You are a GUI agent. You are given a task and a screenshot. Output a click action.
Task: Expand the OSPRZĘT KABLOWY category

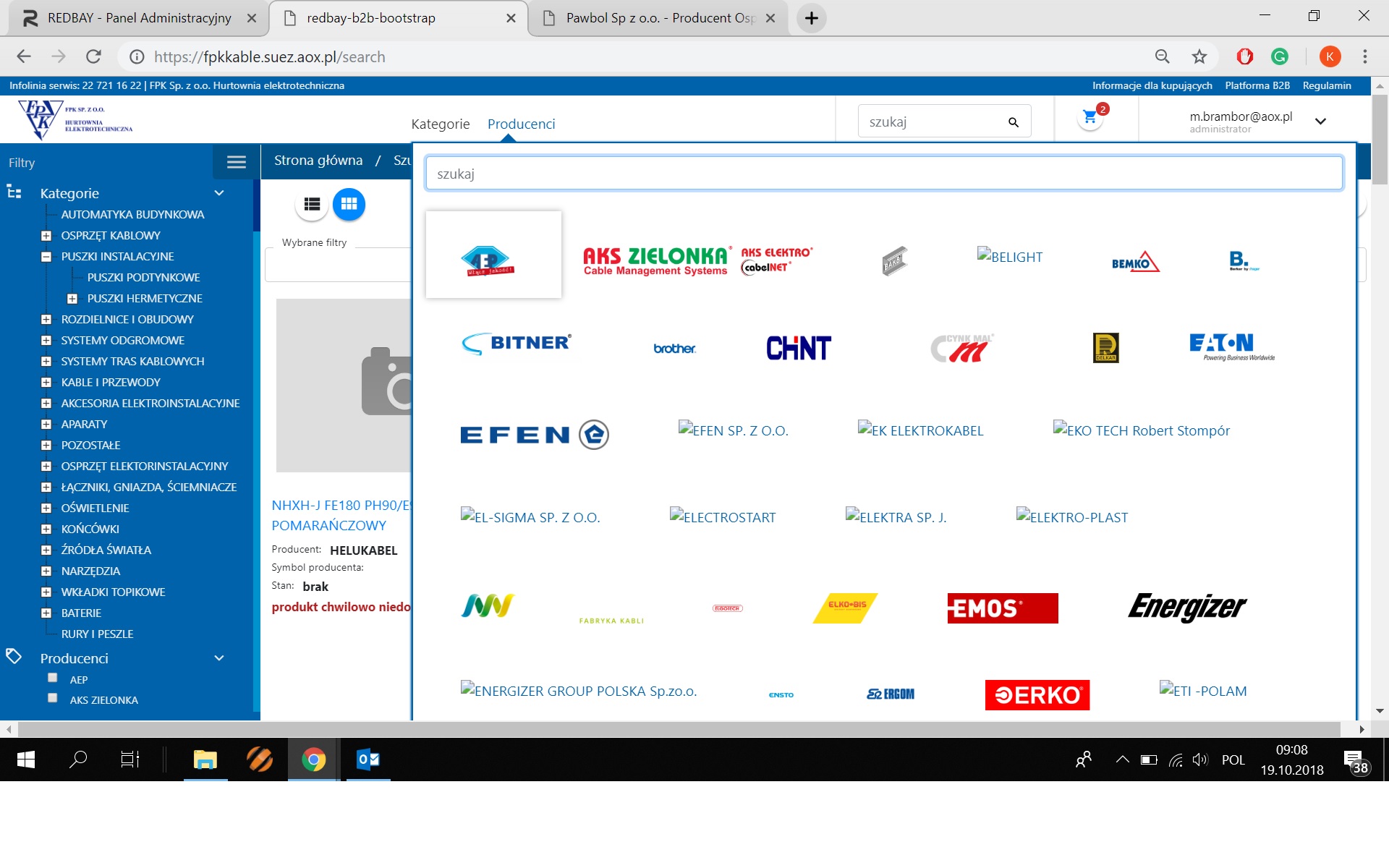tap(46, 236)
